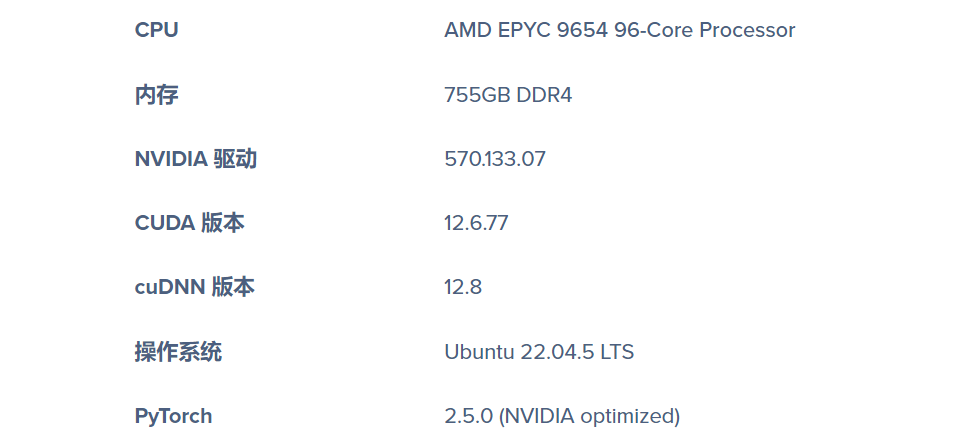Click the CUDA 版本 label
The width and height of the screenshot is (958, 448).
click(x=189, y=223)
